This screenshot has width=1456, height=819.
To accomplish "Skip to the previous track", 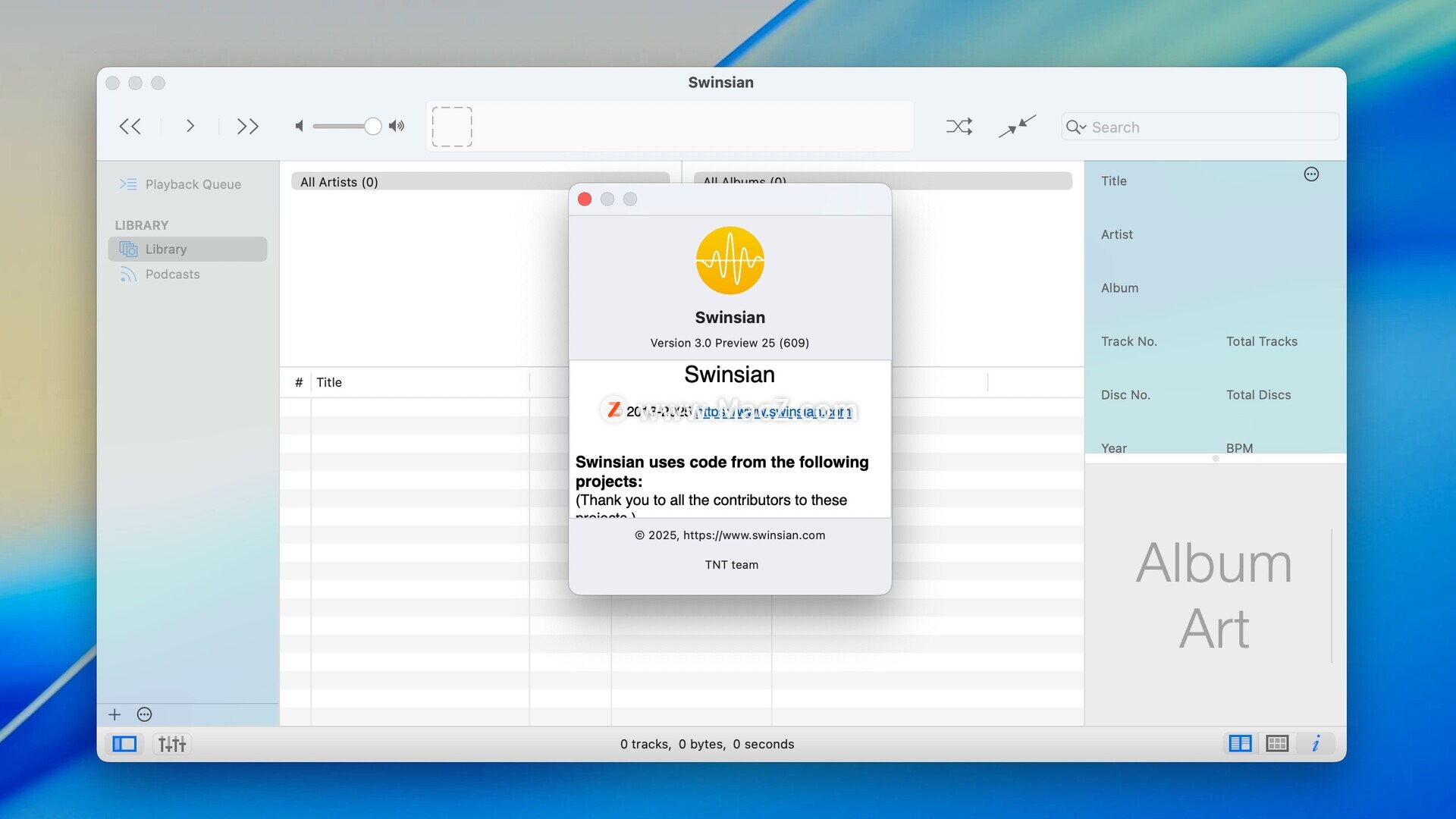I will [x=130, y=127].
